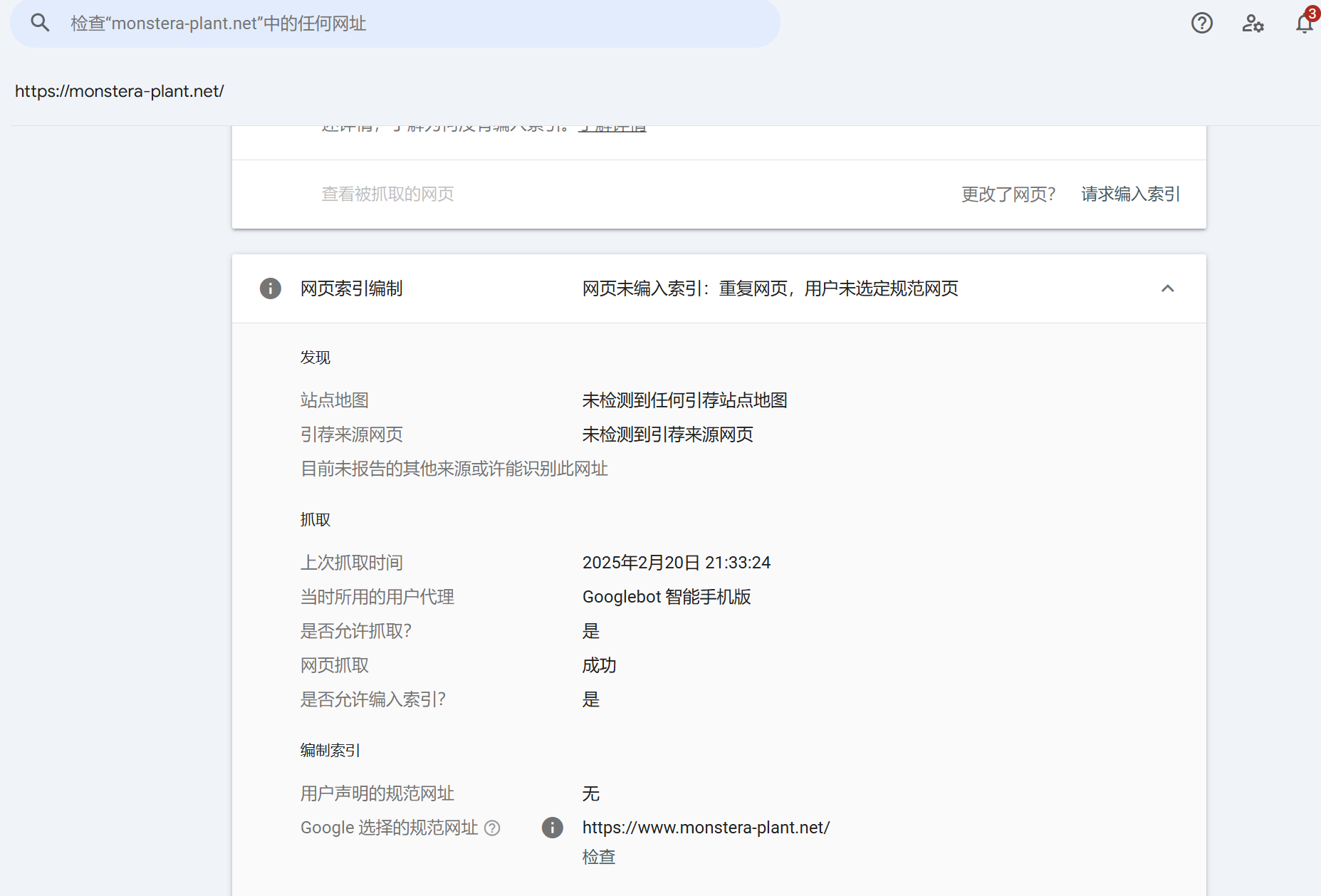The height and width of the screenshot is (896, 1321).
Task: Click 网页未编入索引 status text
Action: (x=770, y=288)
